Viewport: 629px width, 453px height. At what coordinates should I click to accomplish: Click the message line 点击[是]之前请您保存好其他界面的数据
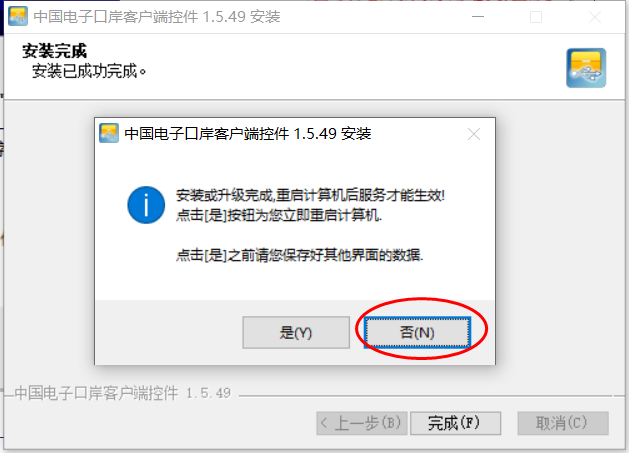coord(300,255)
